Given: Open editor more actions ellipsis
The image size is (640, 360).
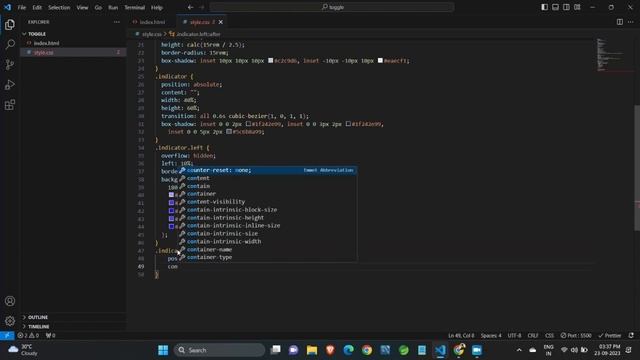Looking at the screenshot, I should (631, 22).
